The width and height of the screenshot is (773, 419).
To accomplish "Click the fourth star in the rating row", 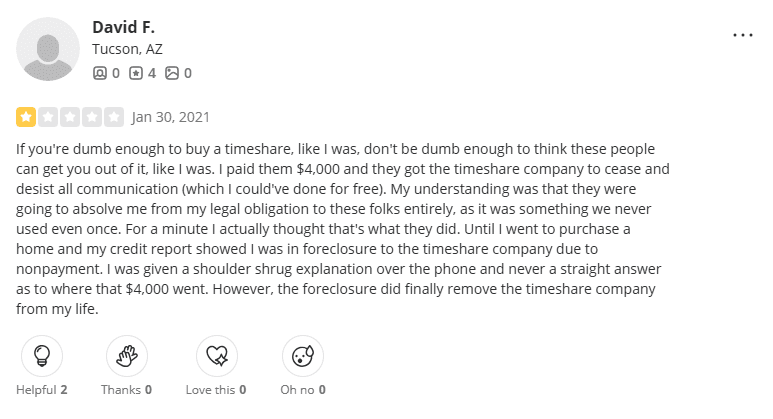I will click(x=92, y=117).
